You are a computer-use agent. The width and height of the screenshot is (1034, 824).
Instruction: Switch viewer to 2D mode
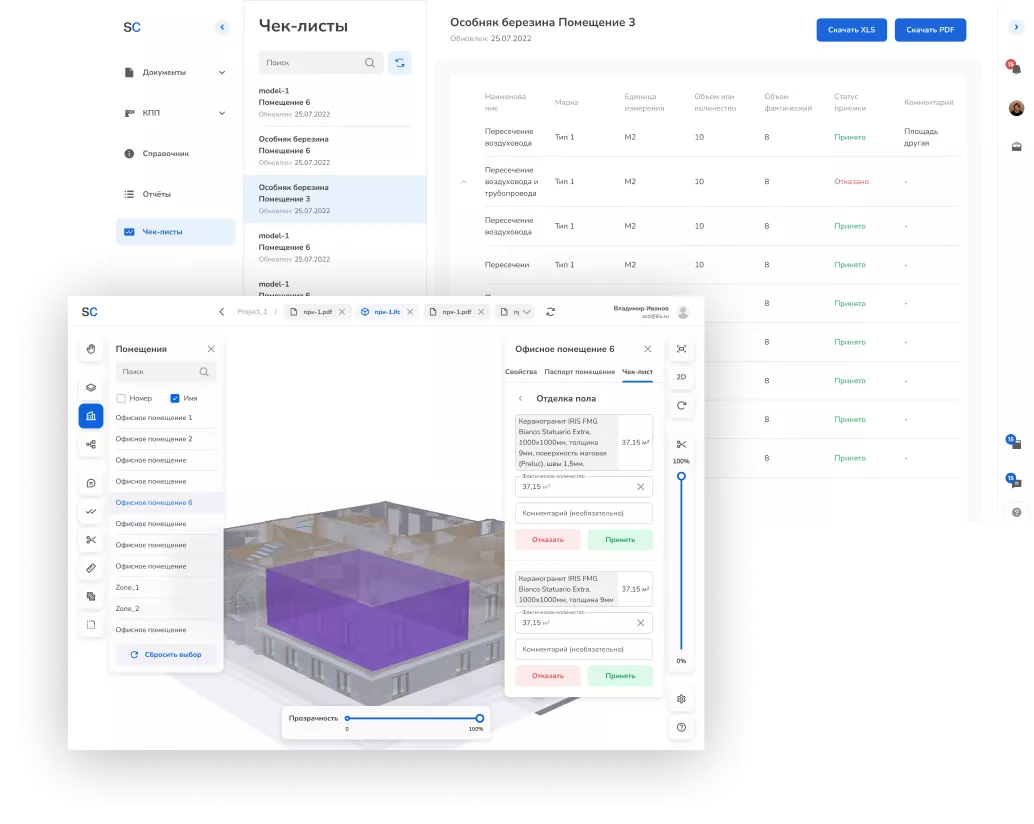click(x=681, y=377)
